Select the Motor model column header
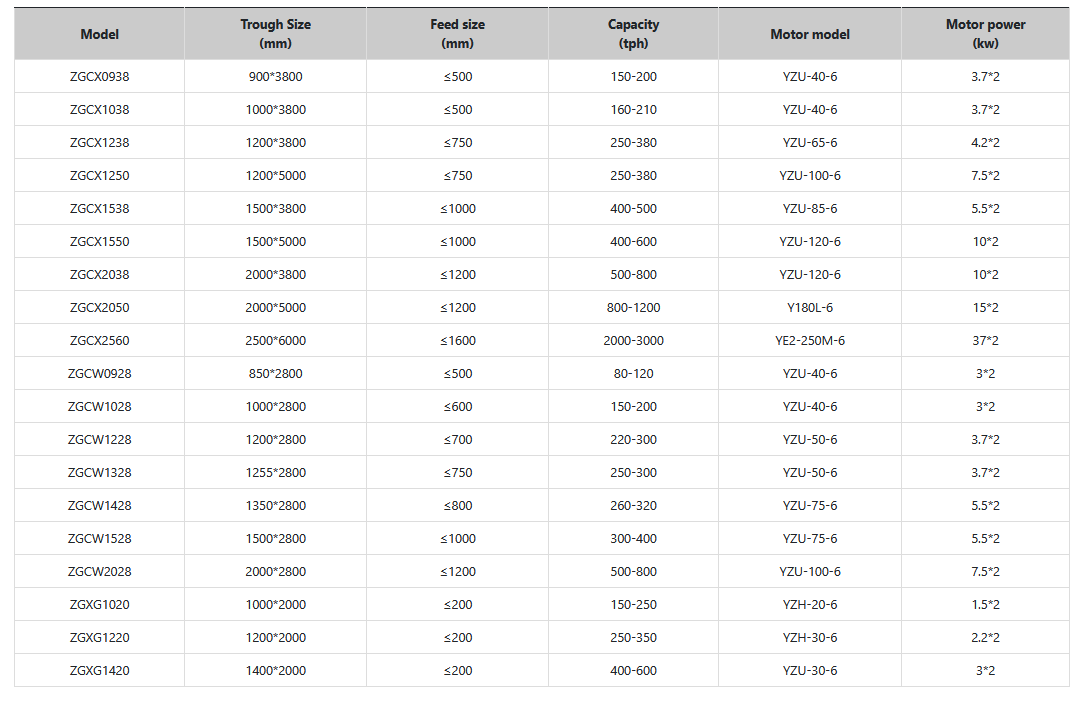Viewport: 1079px width, 709px height. pyautogui.click(x=810, y=34)
